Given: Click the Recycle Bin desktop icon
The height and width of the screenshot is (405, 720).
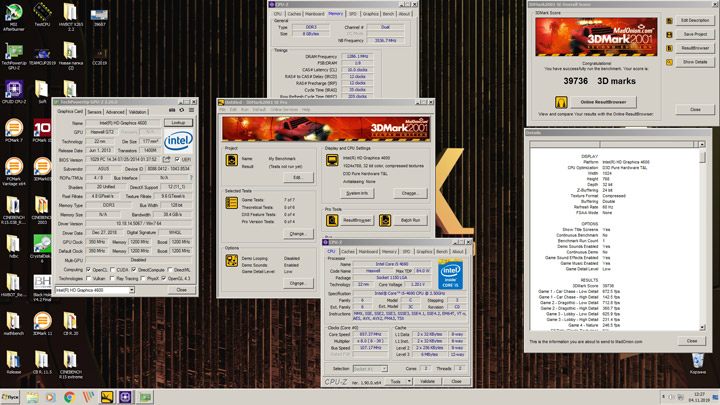Looking at the screenshot, I should tap(698, 360).
